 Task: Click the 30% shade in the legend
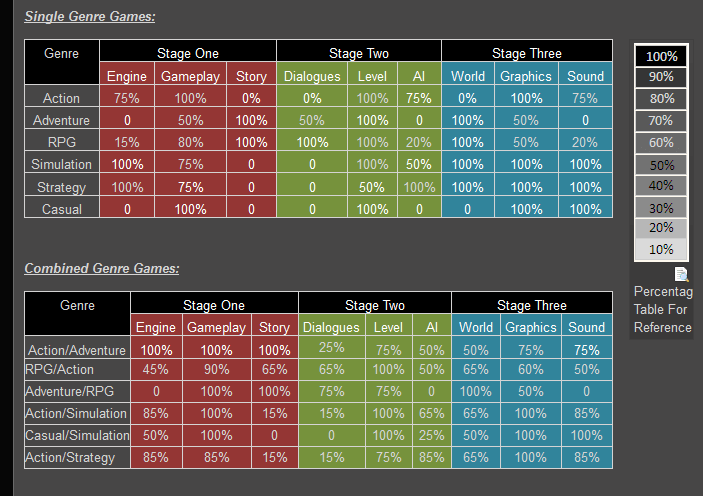(x=661, y=208)
